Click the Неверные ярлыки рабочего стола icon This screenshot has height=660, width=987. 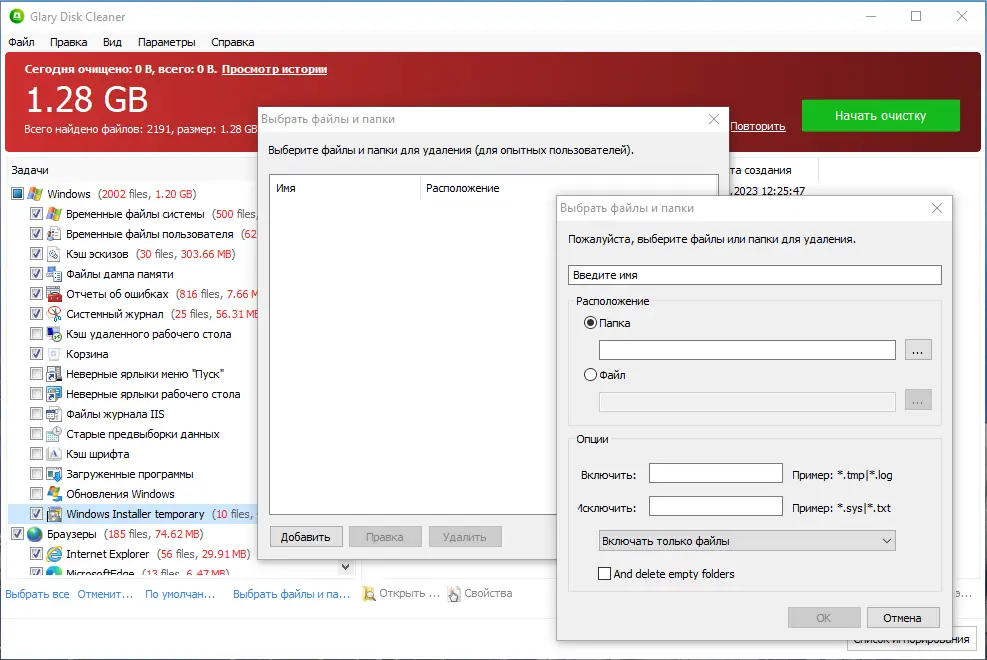(x=54, y=394)
